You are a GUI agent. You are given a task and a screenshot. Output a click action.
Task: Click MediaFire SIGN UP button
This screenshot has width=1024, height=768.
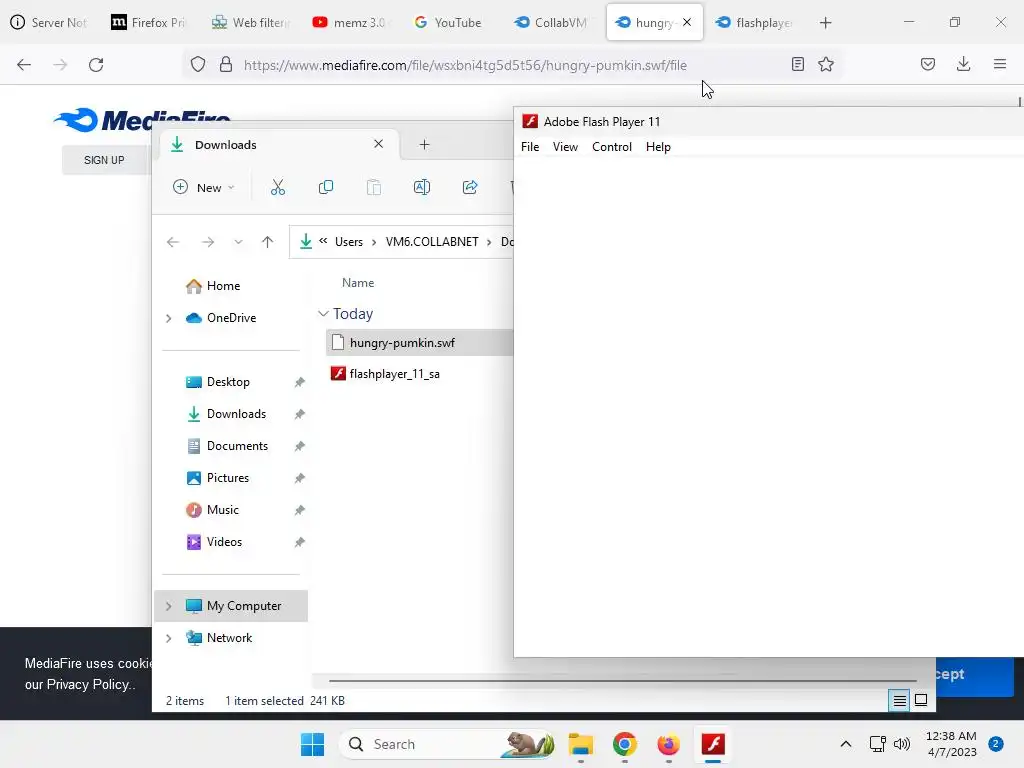[104, 160]
